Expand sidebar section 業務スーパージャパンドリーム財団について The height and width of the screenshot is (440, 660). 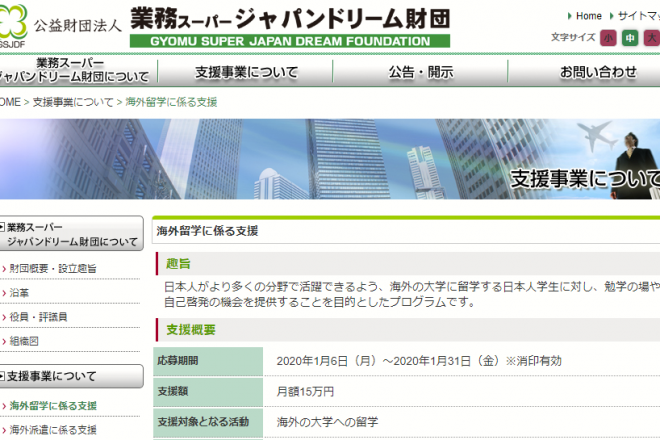pos(70,235)
